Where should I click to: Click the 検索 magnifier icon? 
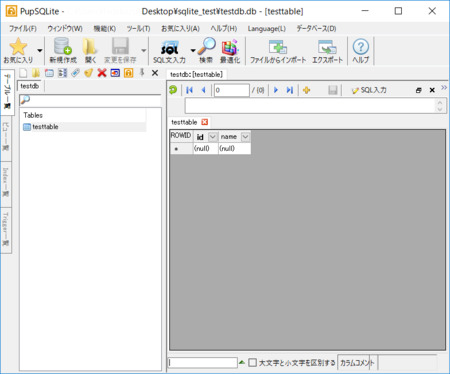click(206, 47)
